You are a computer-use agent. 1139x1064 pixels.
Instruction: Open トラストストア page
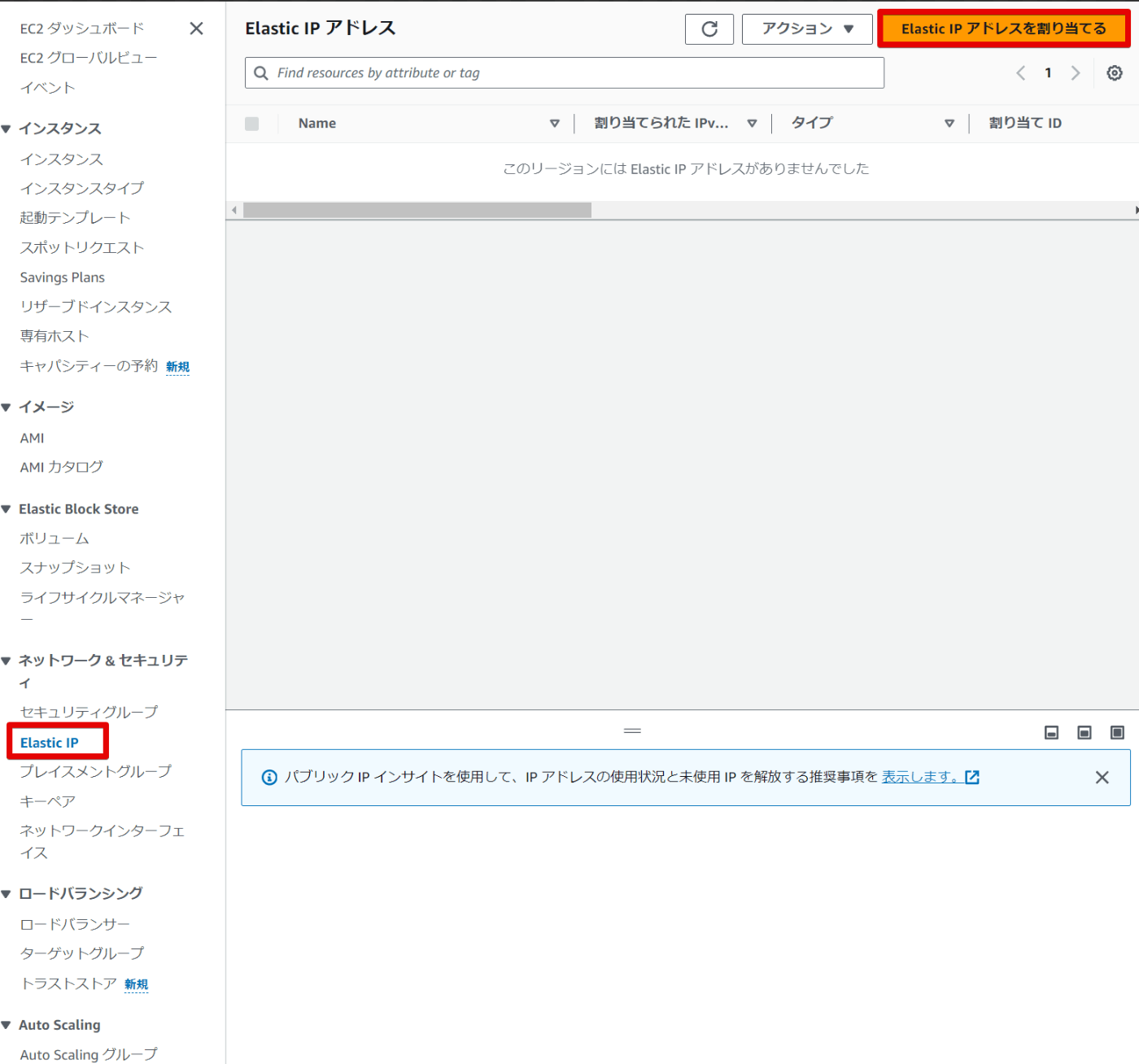pyautogui.click(x=68, y=984)
